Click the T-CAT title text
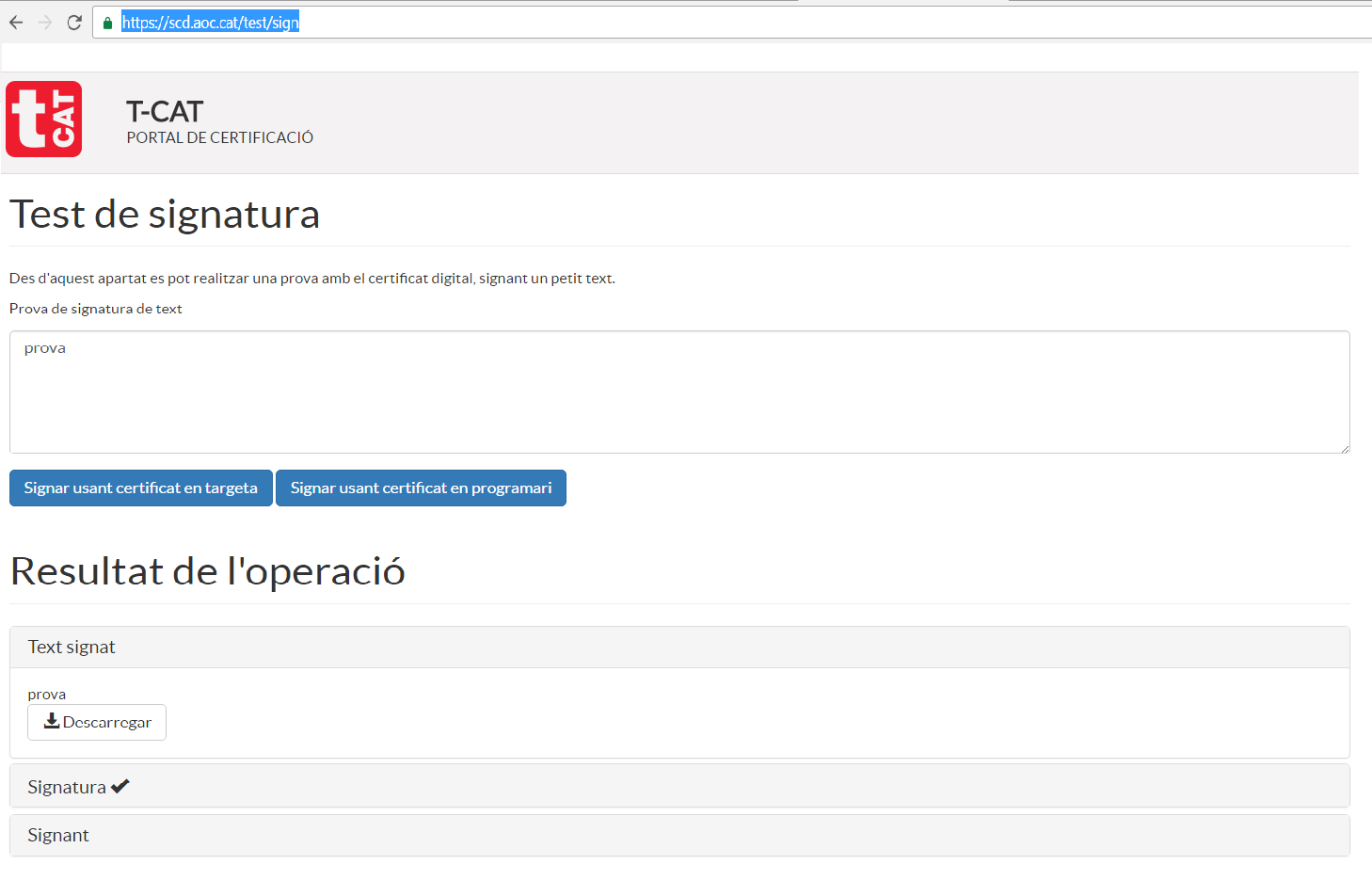 [165, 112]
